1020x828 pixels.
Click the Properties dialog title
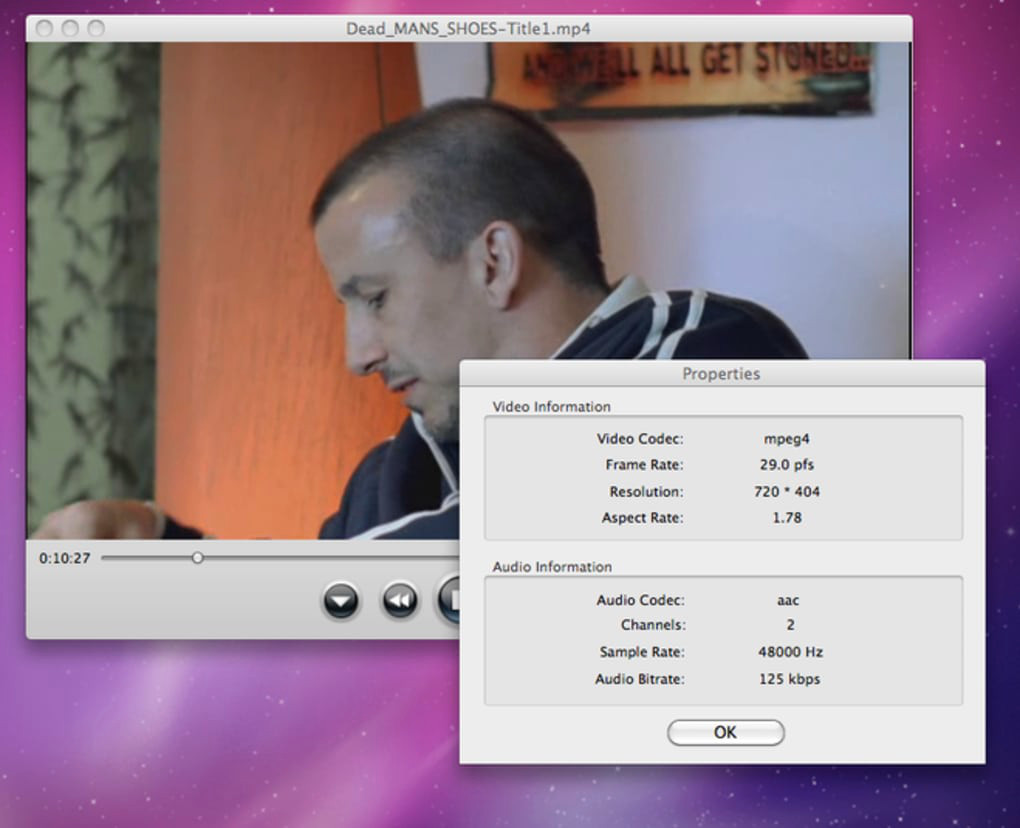pos(721,374)
